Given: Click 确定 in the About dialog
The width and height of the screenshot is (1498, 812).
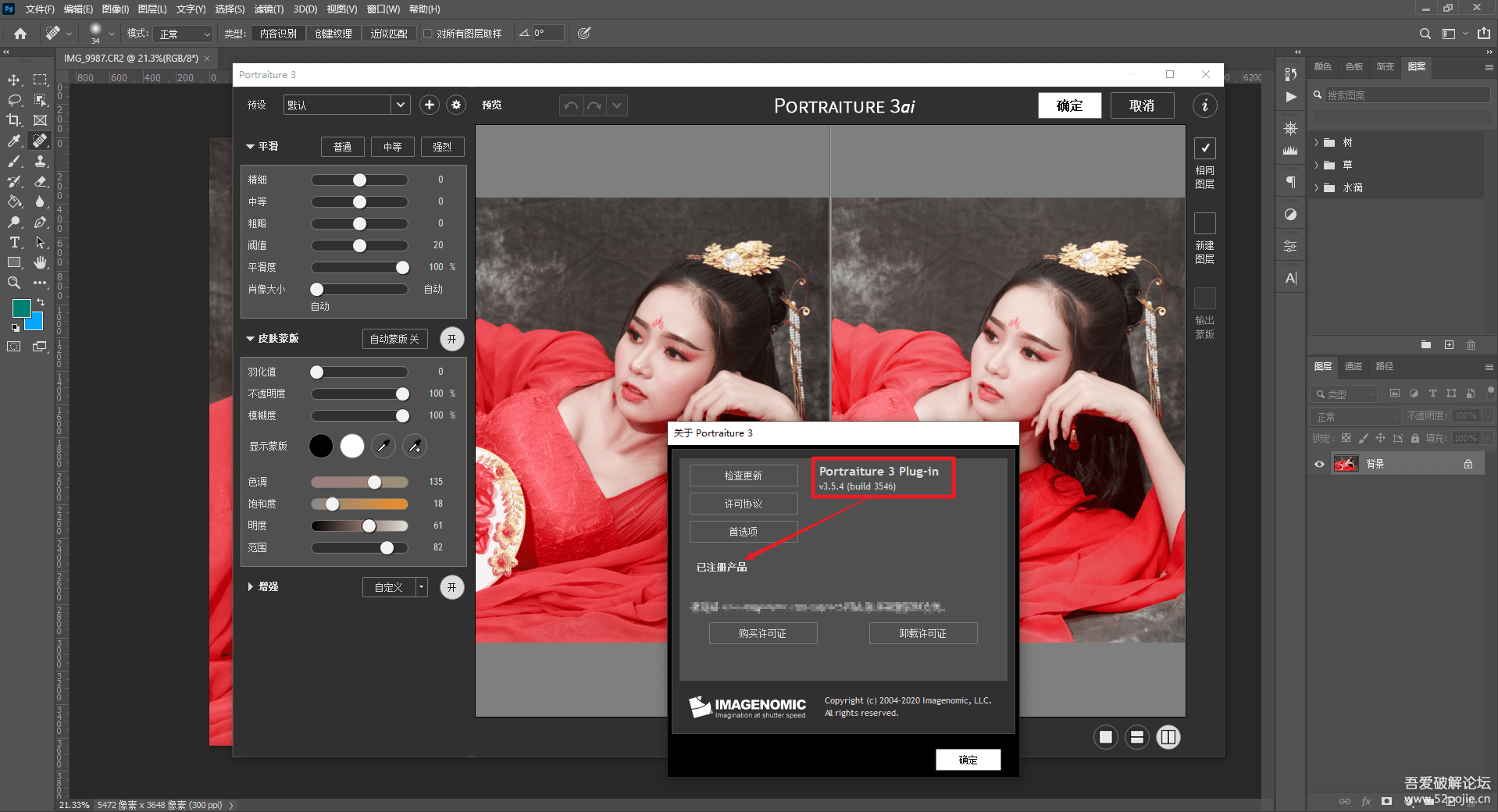Looking at the screenshot, I should coord(968,760).
